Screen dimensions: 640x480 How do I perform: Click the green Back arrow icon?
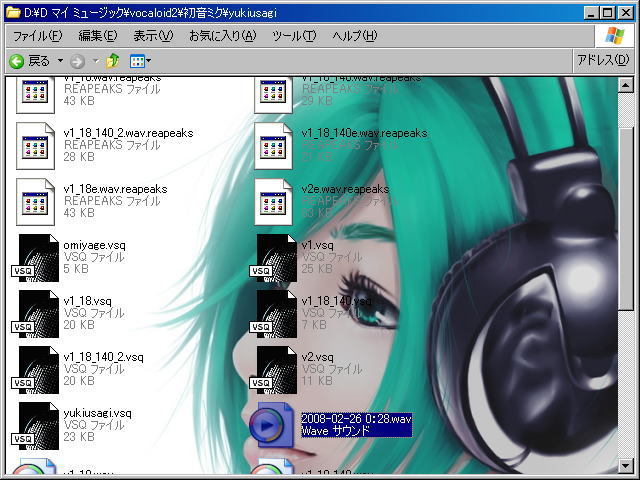pos(17,62)
